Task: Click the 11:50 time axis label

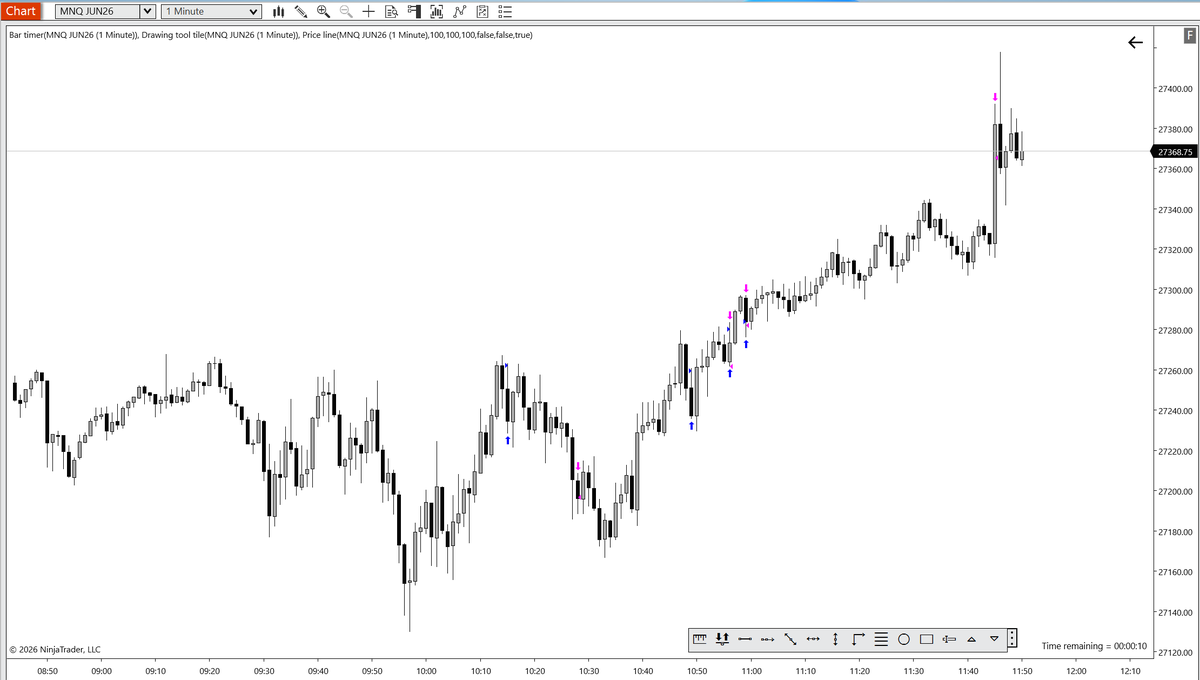Action: [x=1022, y=672]
